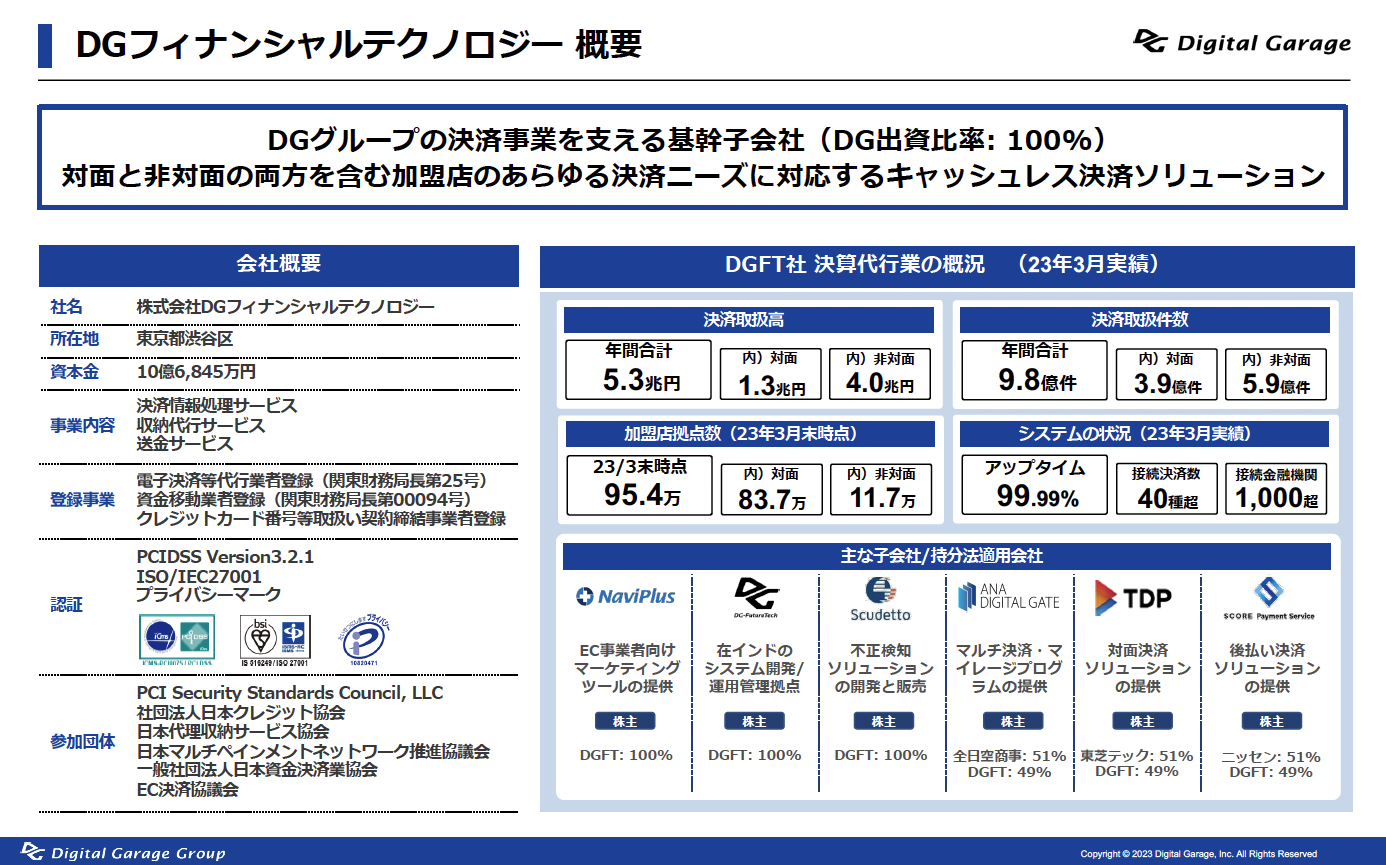The image size is (1386, 865).
Task: Click the 3.9億件 value box
Action: [1167, 374]
